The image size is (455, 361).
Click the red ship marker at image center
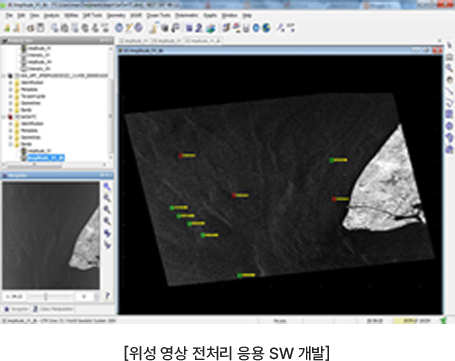pos(234,195)
